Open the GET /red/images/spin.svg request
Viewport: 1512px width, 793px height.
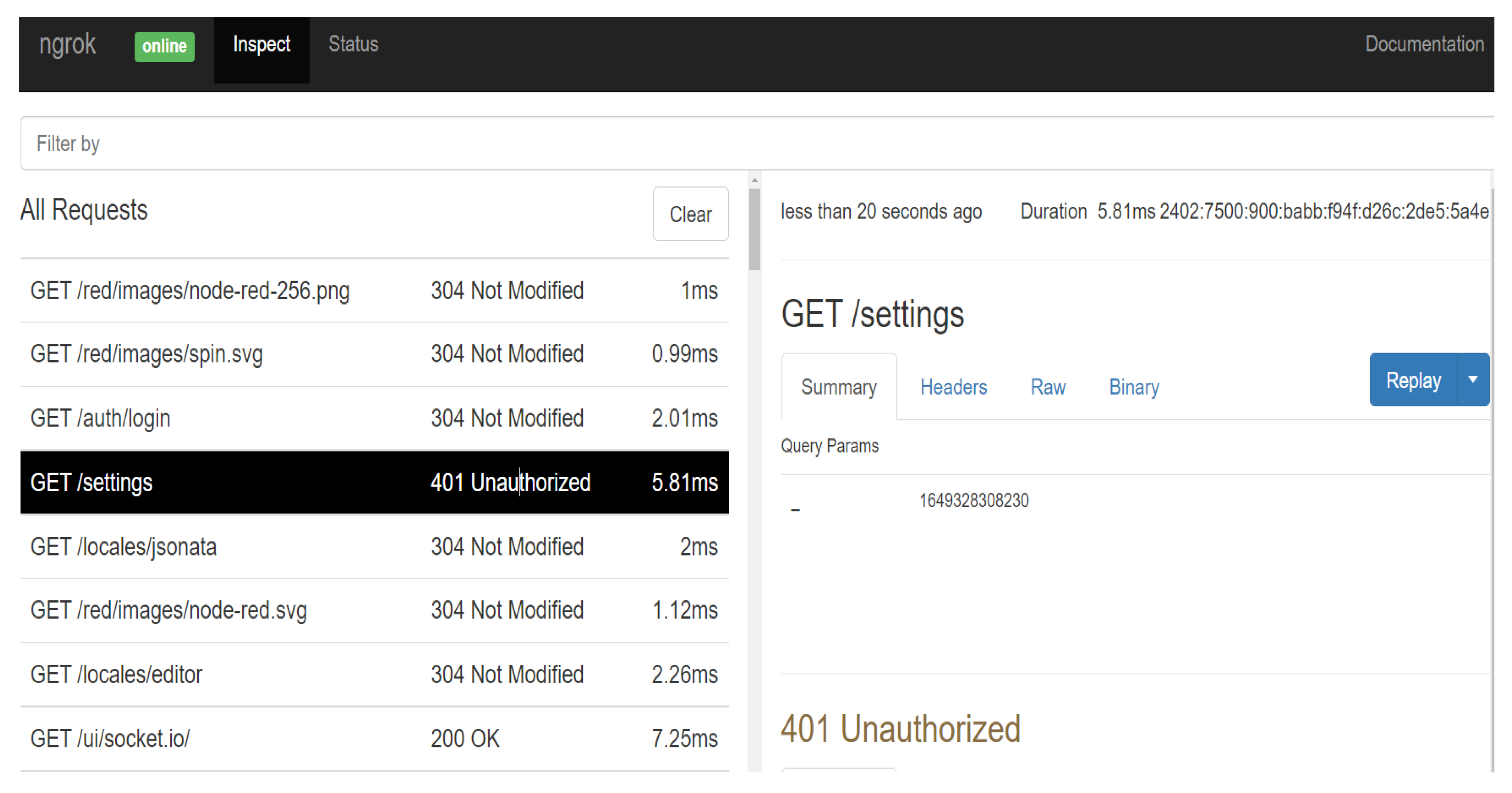[x=374, y=354]
